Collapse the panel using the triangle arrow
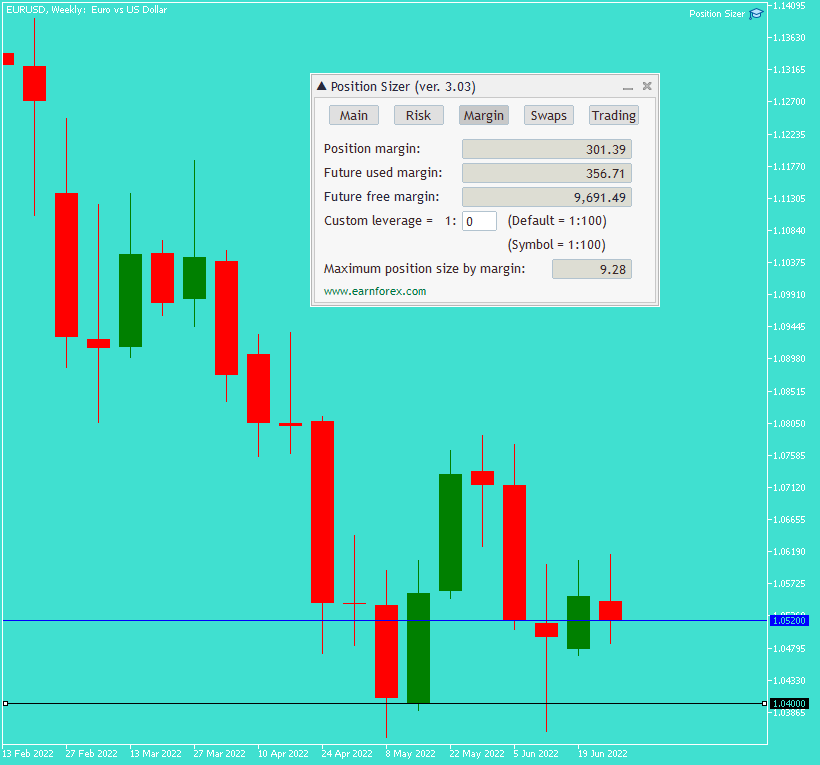 pyautogui.click(x=321, y=86)
